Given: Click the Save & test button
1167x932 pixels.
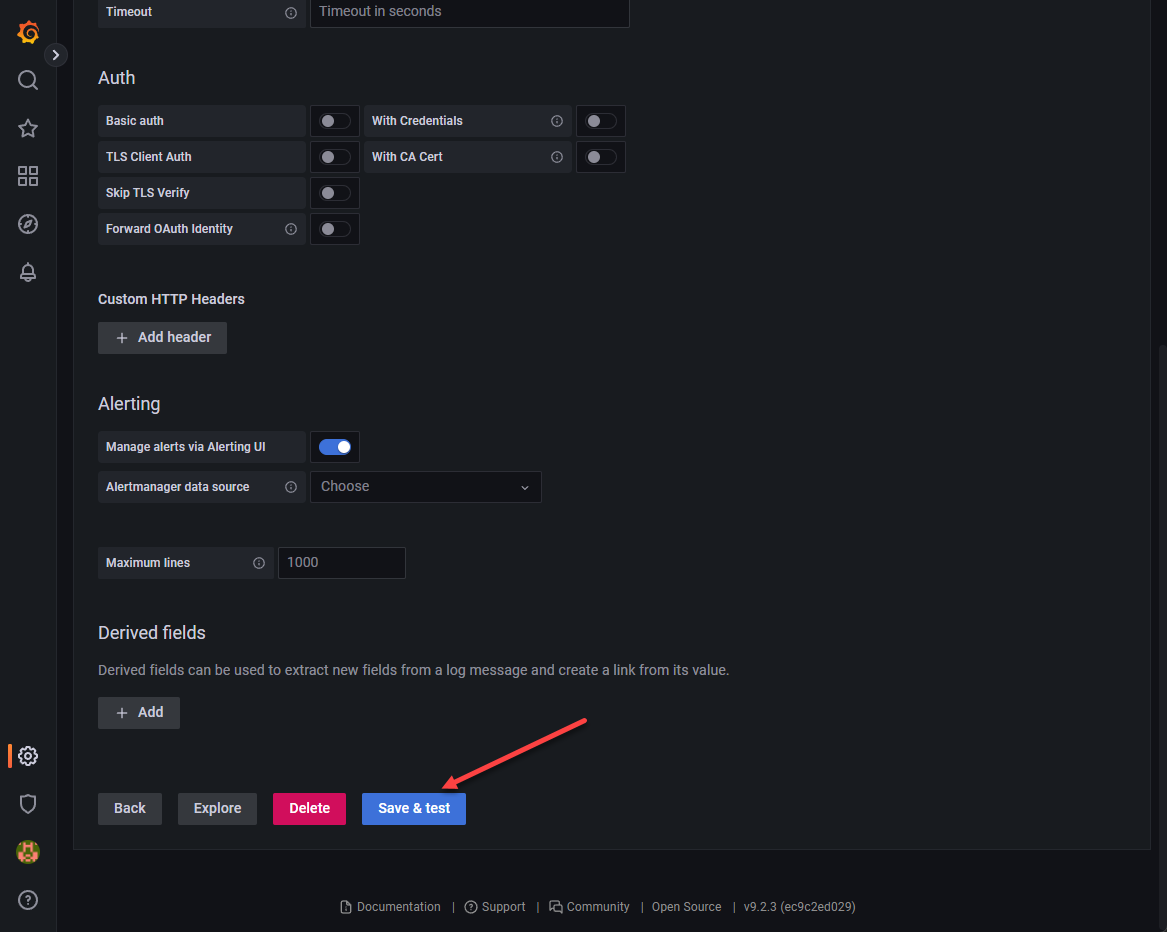Looking at the screenshot, I should pyautogui.click(x=414, y=809).
